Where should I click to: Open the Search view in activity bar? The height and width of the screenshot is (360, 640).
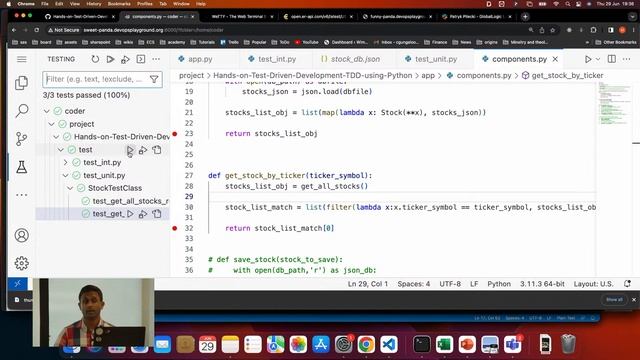(22, 111)
